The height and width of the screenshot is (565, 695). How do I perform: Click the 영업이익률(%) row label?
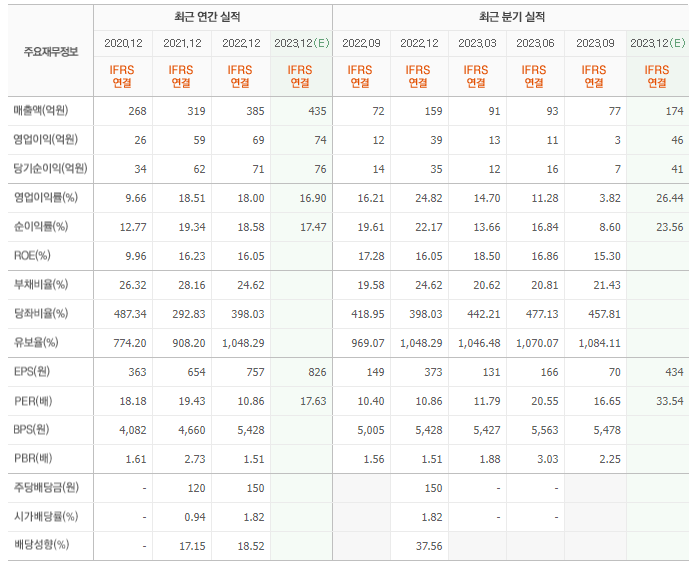45,197
